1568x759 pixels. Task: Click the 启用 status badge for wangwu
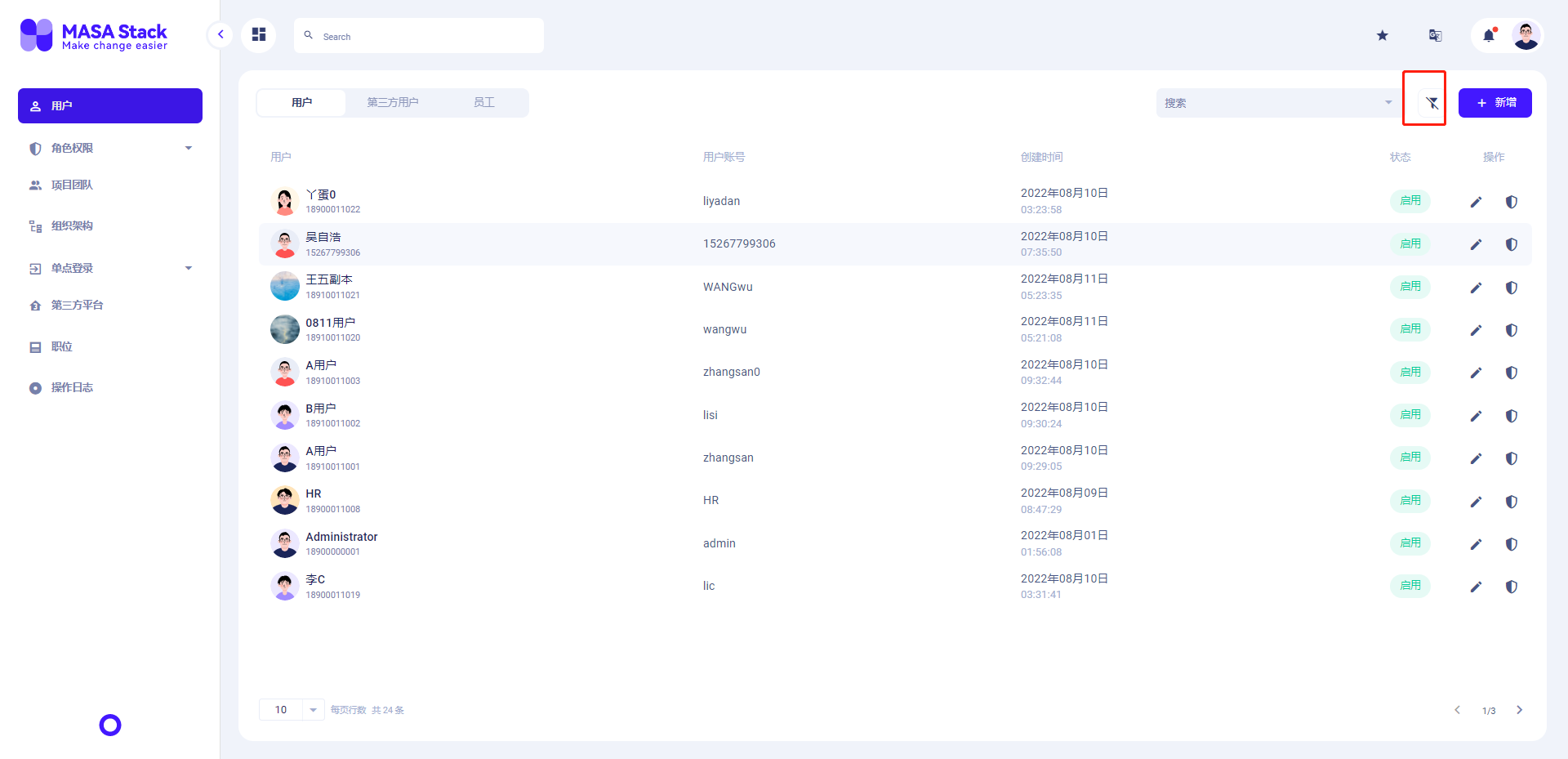(x=1410, y=329)
